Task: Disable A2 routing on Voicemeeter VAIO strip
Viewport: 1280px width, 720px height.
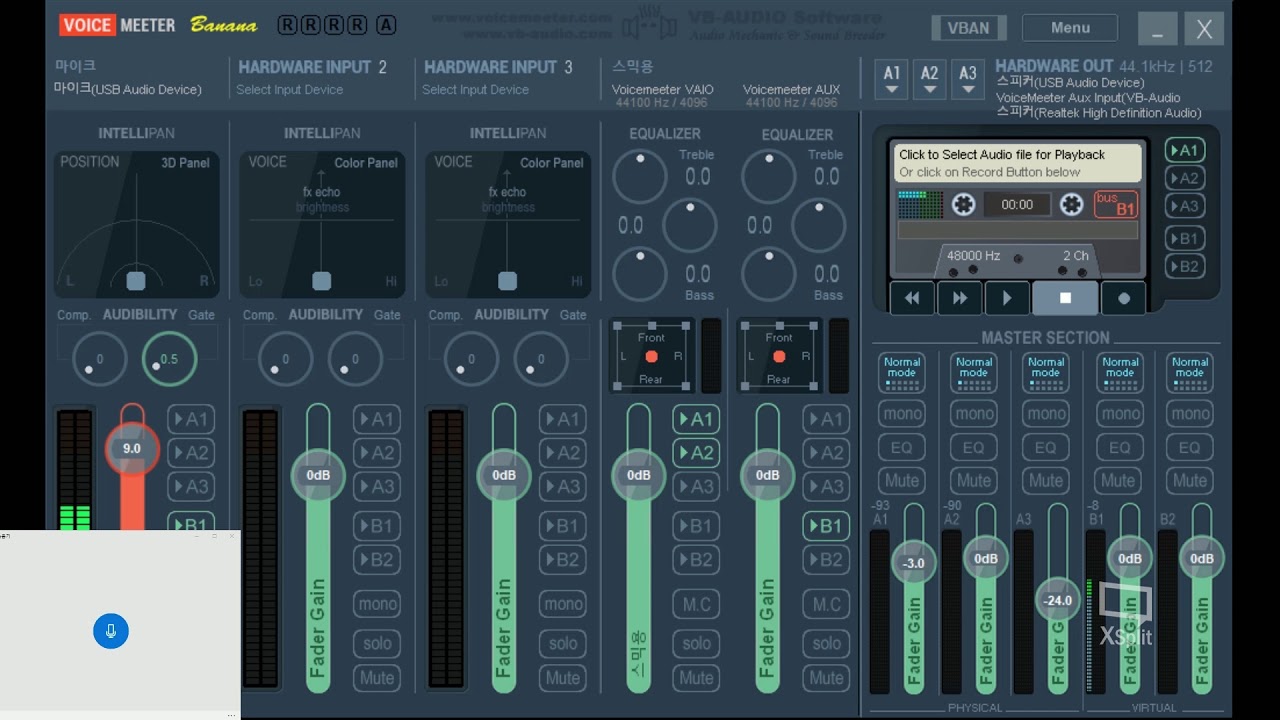Action: click(696, 453)
